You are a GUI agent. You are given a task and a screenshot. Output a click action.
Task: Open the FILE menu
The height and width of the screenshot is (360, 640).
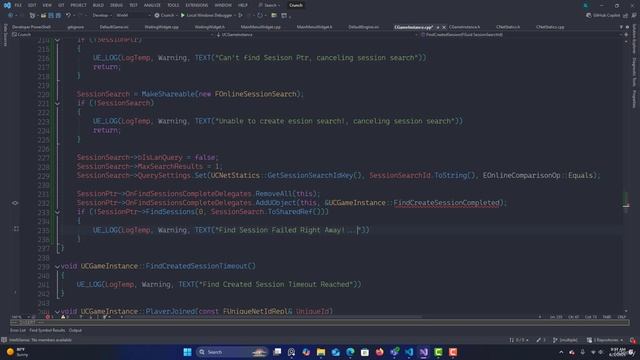coord(18,5)
